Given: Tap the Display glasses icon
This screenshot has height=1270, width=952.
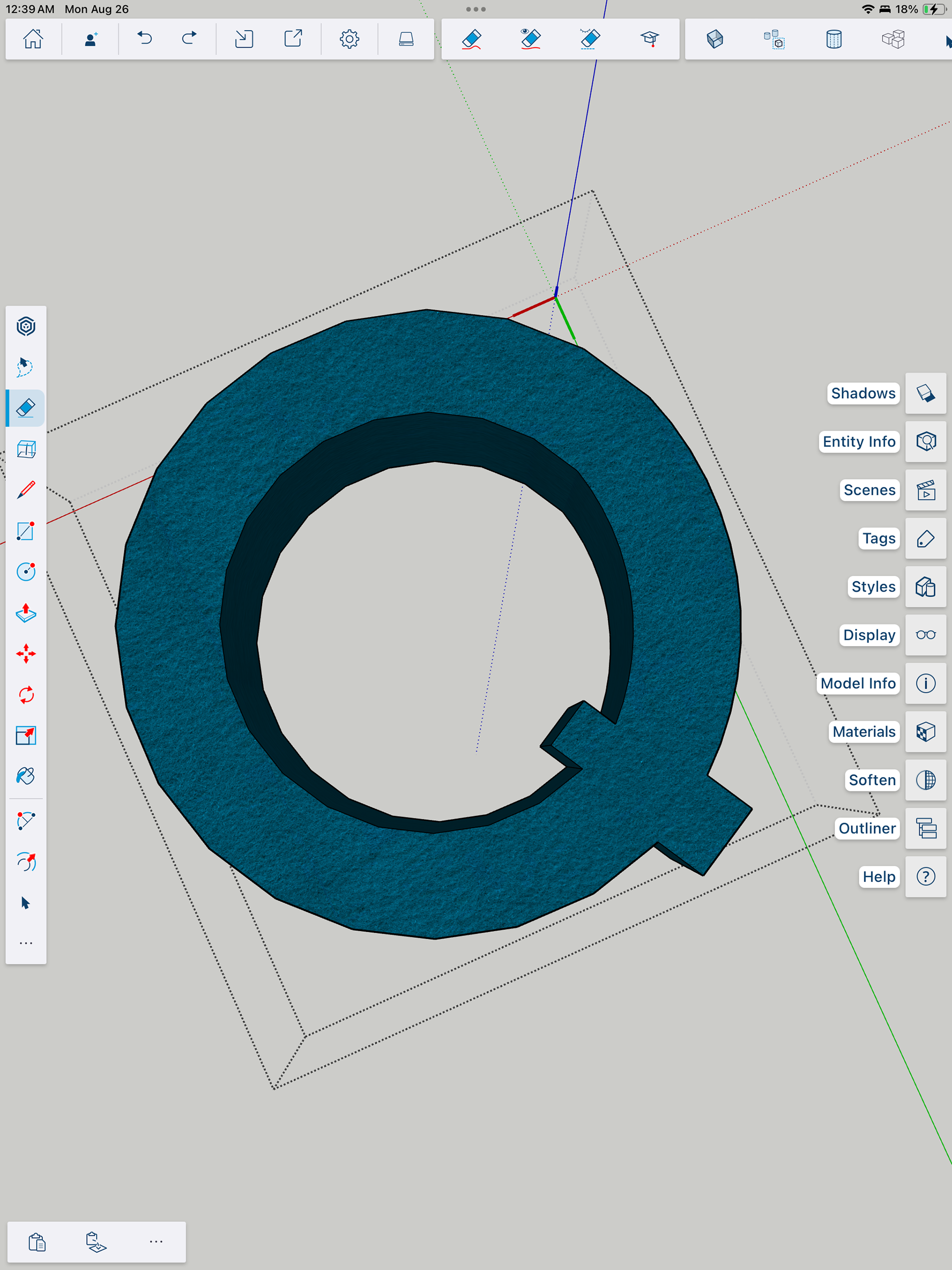Looking at the screenshot, I should click(926, 635).
